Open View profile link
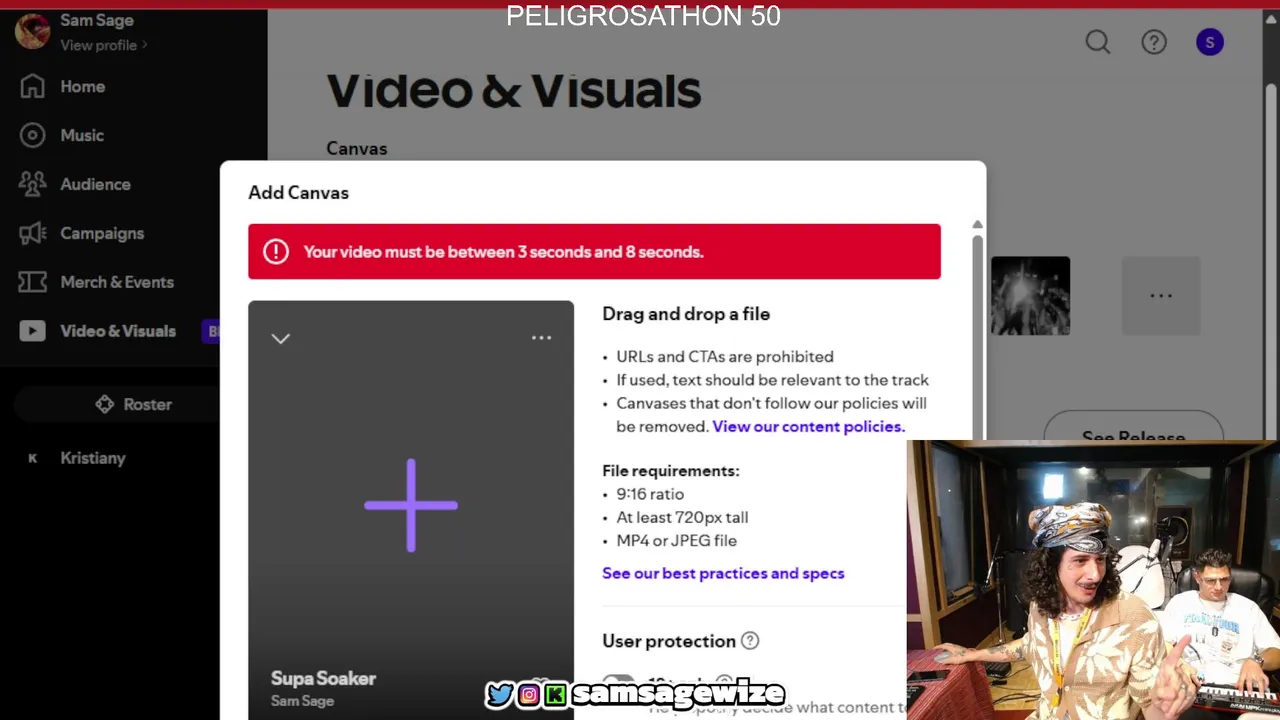The width and height of the screenshot is (1280, 720). click(103, 45)
